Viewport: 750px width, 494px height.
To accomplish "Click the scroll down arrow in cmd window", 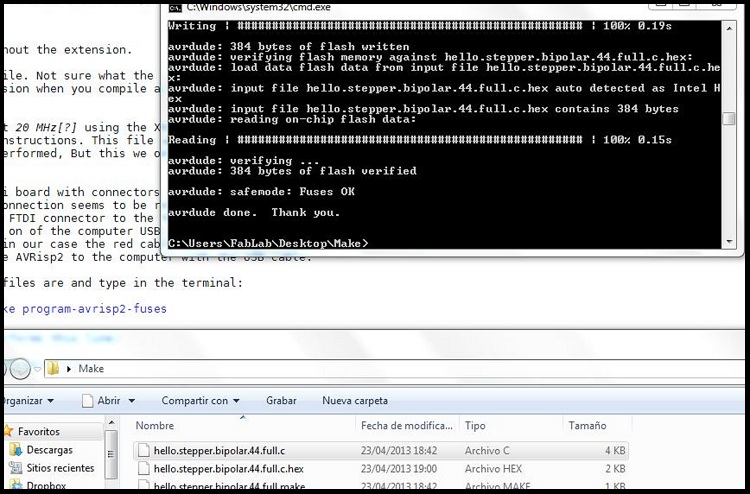I will point(729,242).
